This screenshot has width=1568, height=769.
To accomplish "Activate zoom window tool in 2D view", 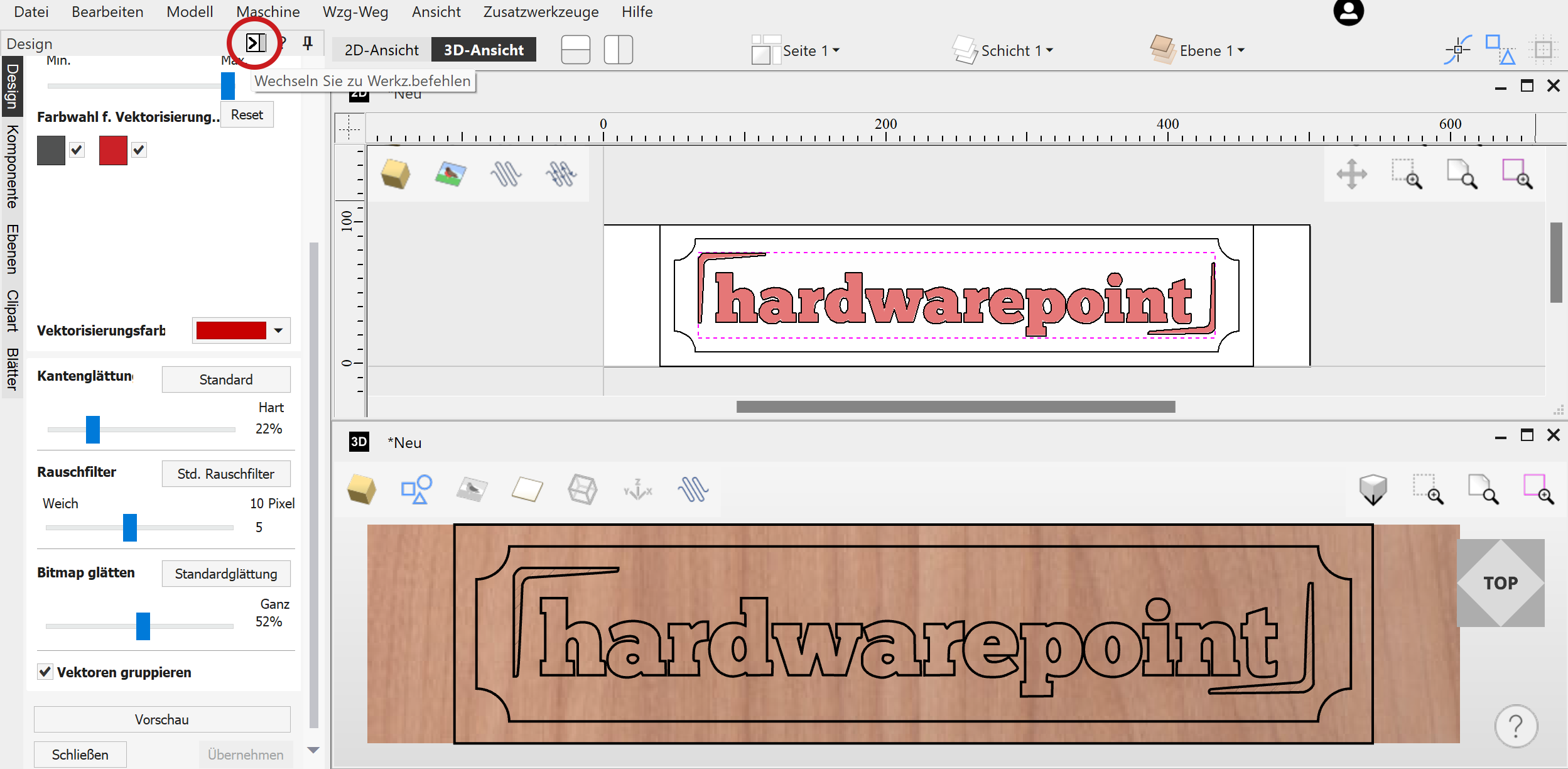I will 1407,174.
